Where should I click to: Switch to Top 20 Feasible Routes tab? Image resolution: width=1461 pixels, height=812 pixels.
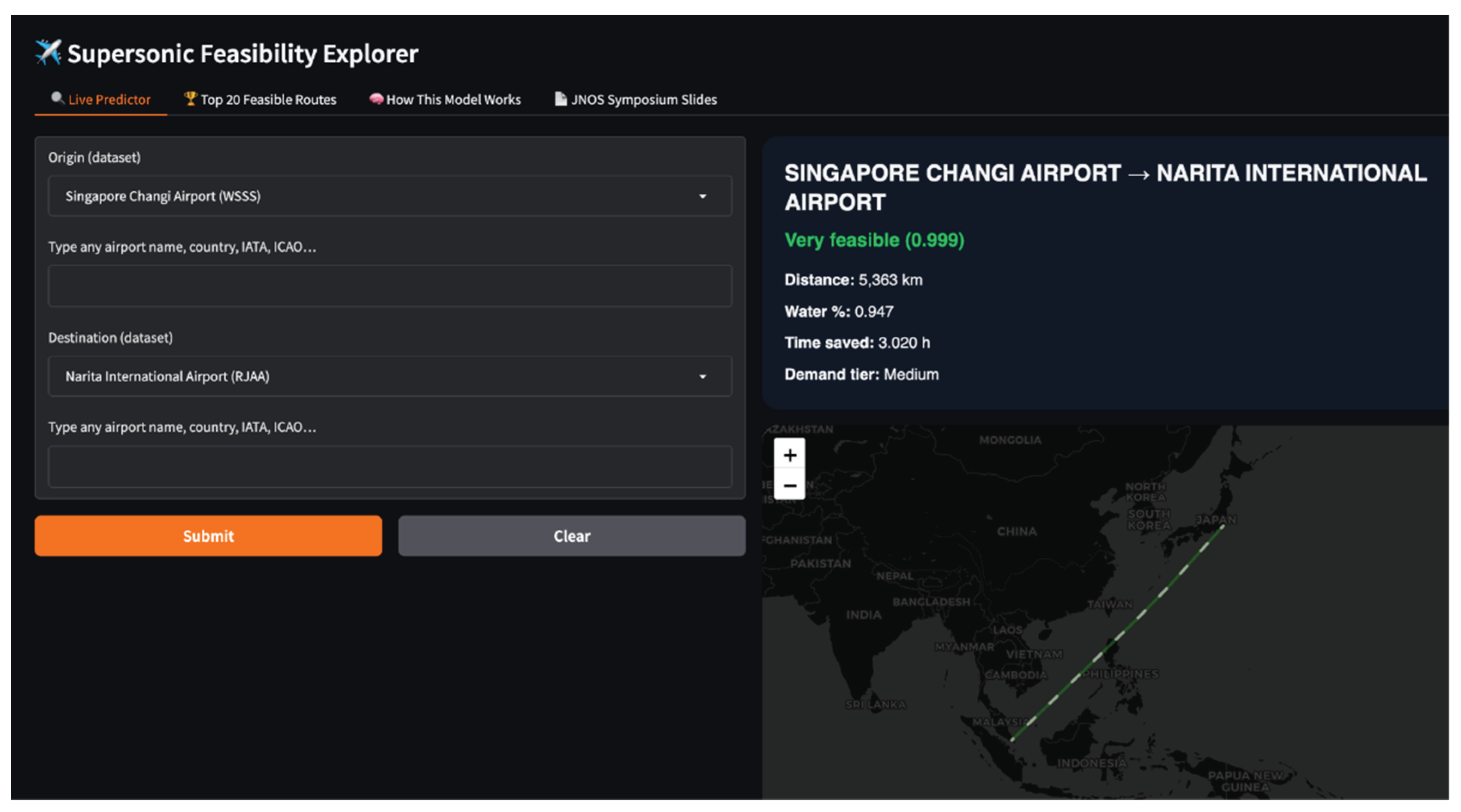(x=268, y=100)
